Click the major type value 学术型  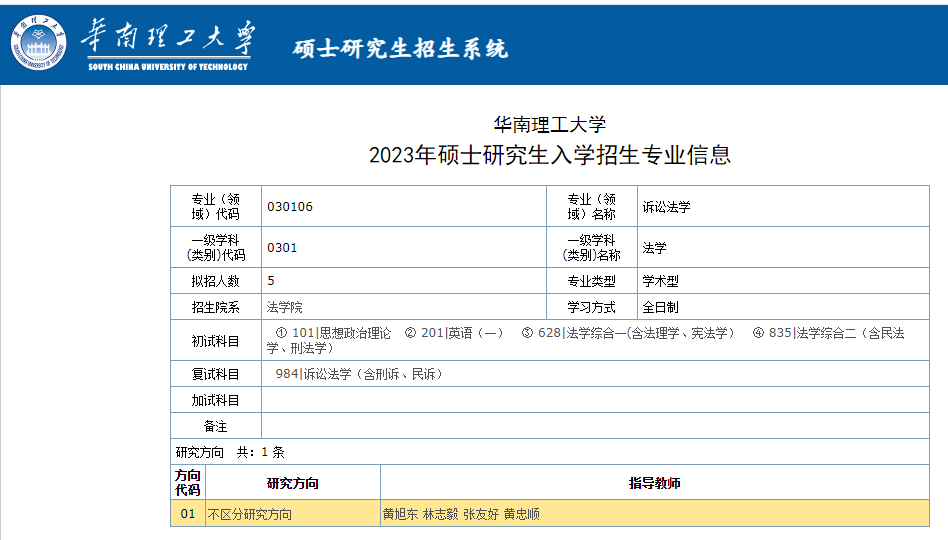[660, 281]
